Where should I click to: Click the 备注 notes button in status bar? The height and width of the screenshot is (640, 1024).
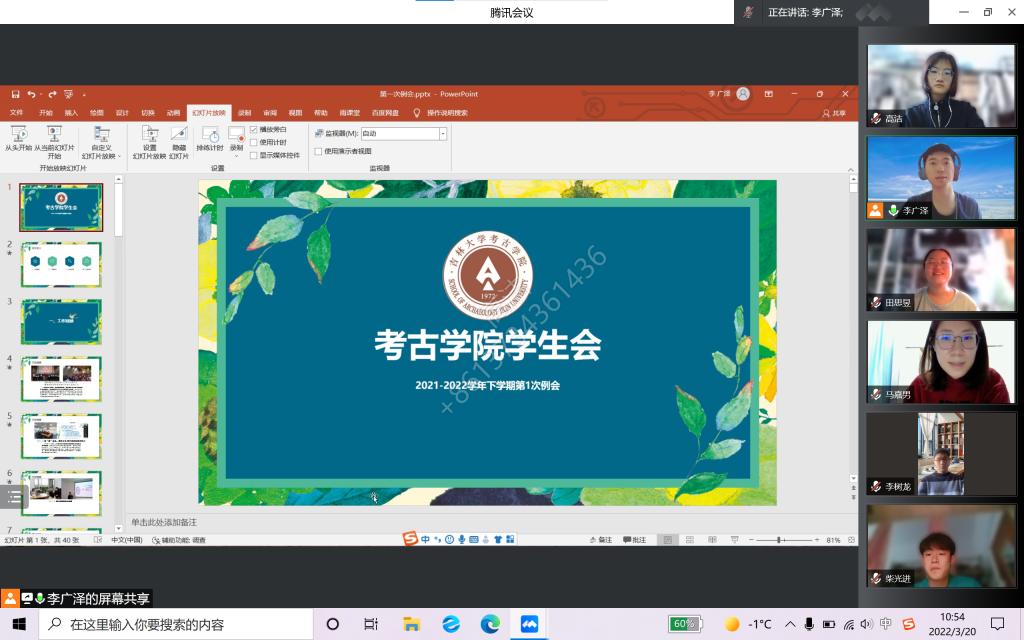point(600,540)
